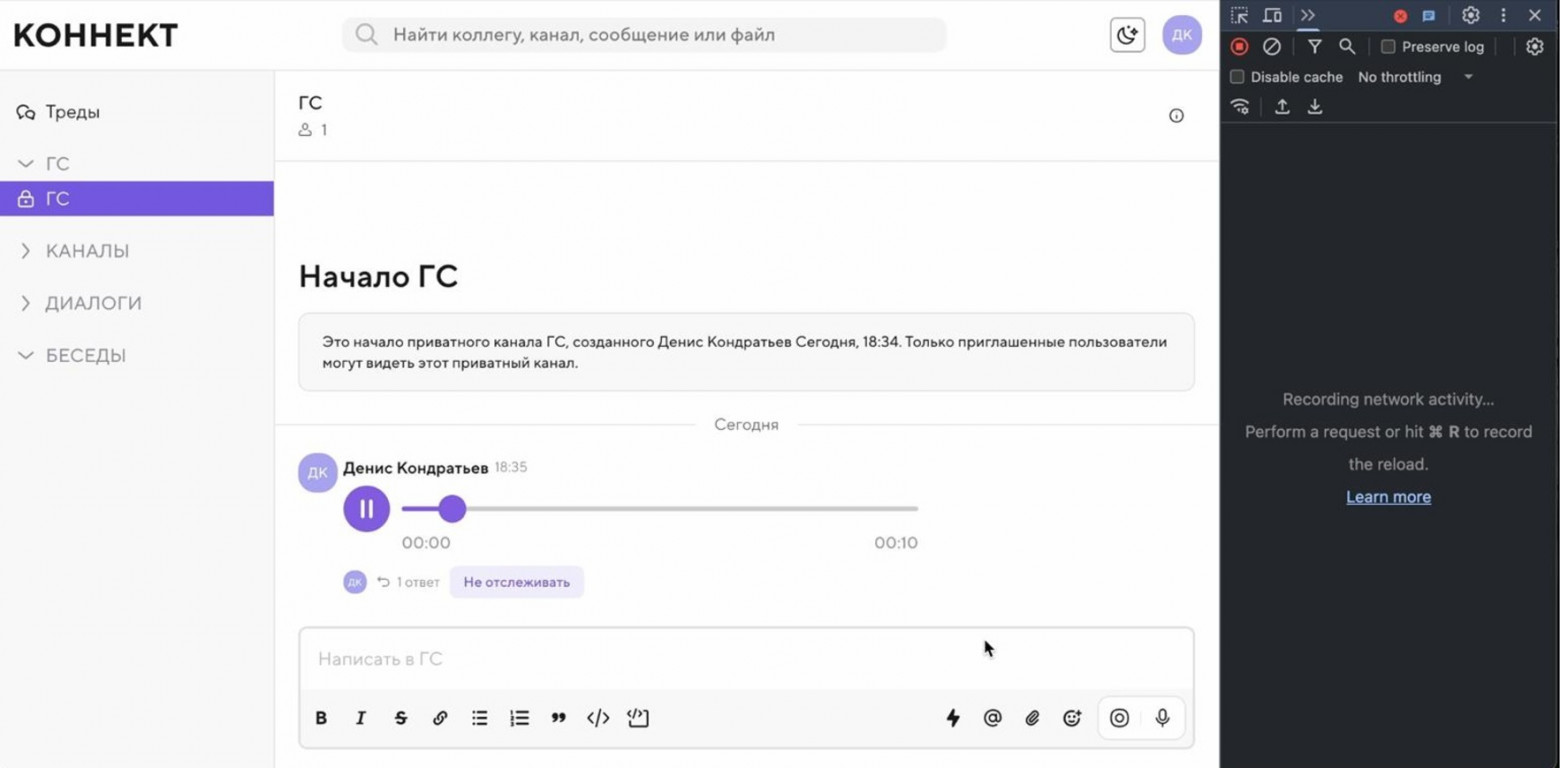
Task: Open channel info via the info icon
Action: pyautogui.click(x=1176, y=115)
